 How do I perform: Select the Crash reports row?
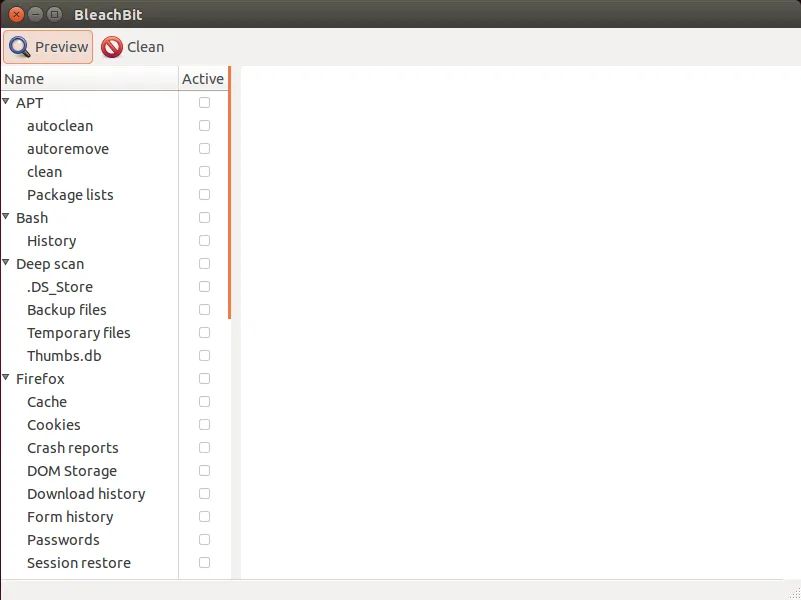coord(73,447)
